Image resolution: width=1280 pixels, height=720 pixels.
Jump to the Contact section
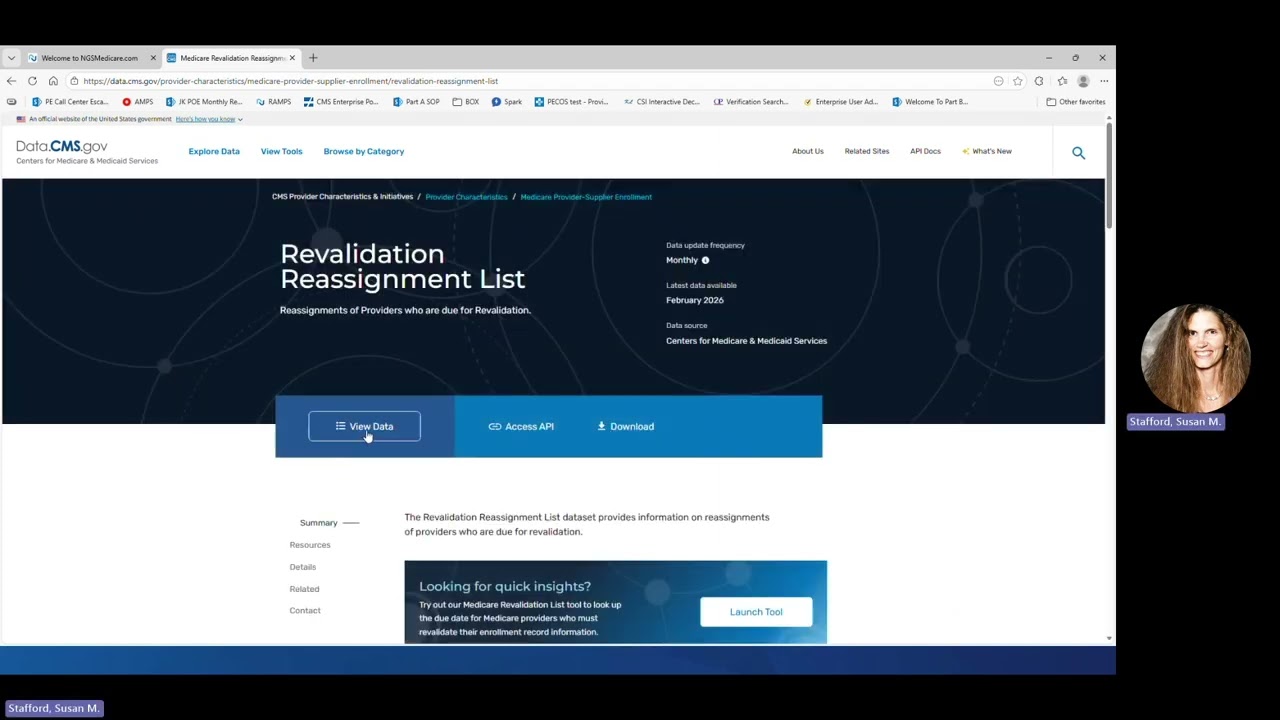305,611
